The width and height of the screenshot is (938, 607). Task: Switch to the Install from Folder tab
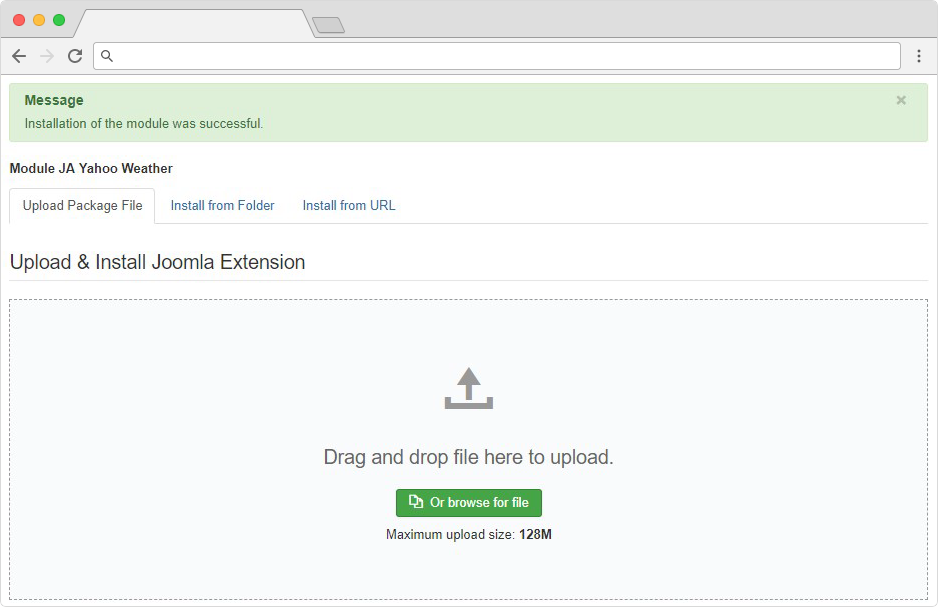pos(223,206)
